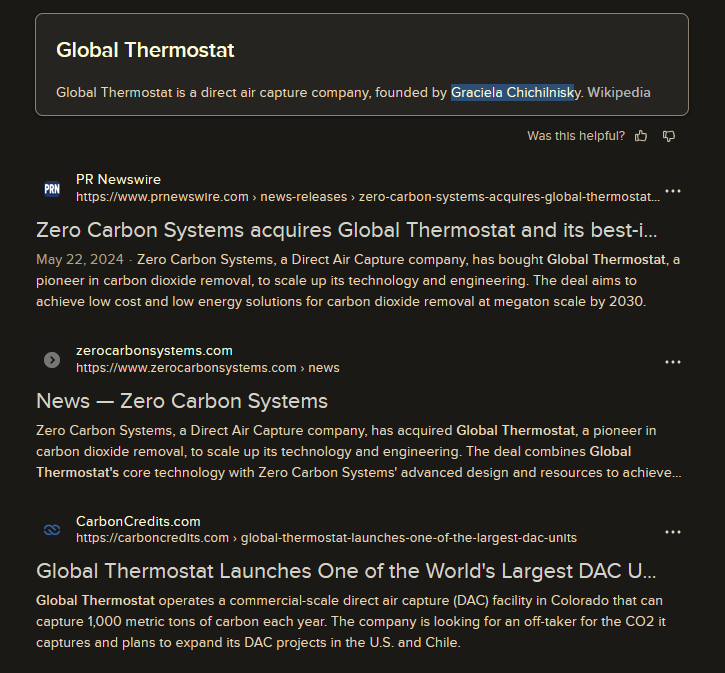725x673 pixels.
Task: Click highlighted name Graciela Chichilnisky
Action: tap(516, 92)
